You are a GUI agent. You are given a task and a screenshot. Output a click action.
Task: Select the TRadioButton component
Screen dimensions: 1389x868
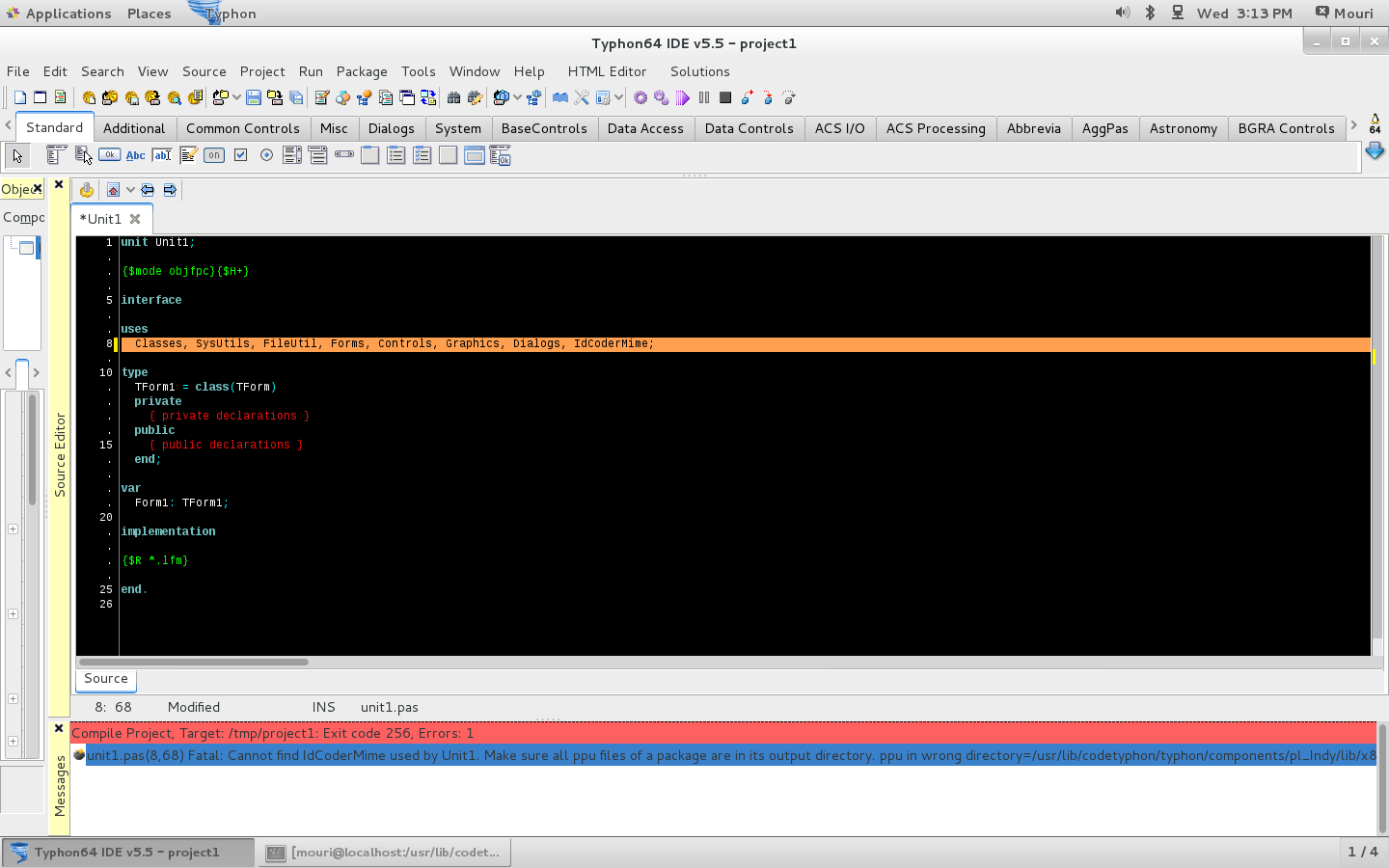[x=266, y=155]
